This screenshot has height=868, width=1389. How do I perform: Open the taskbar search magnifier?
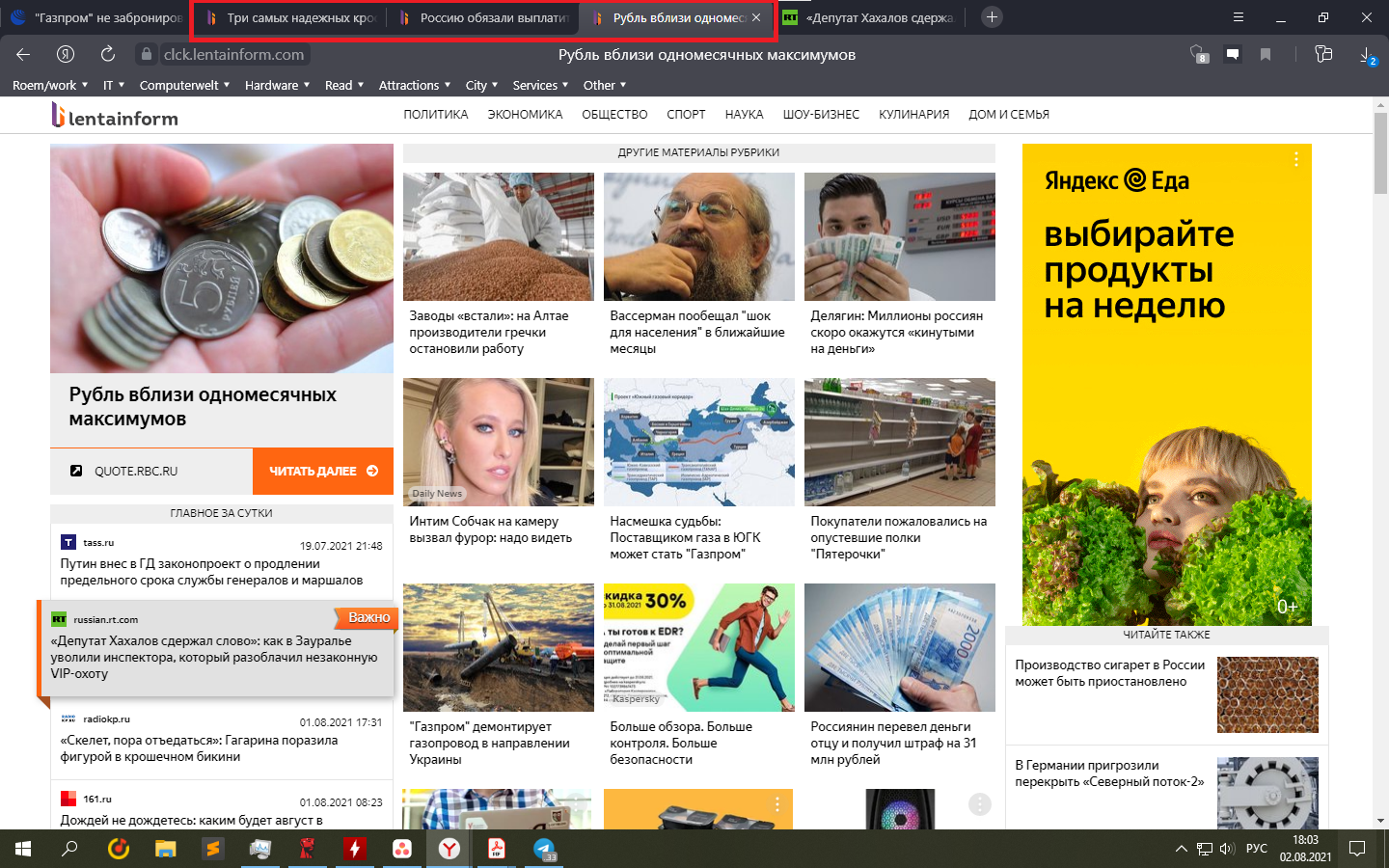[69, 849]
